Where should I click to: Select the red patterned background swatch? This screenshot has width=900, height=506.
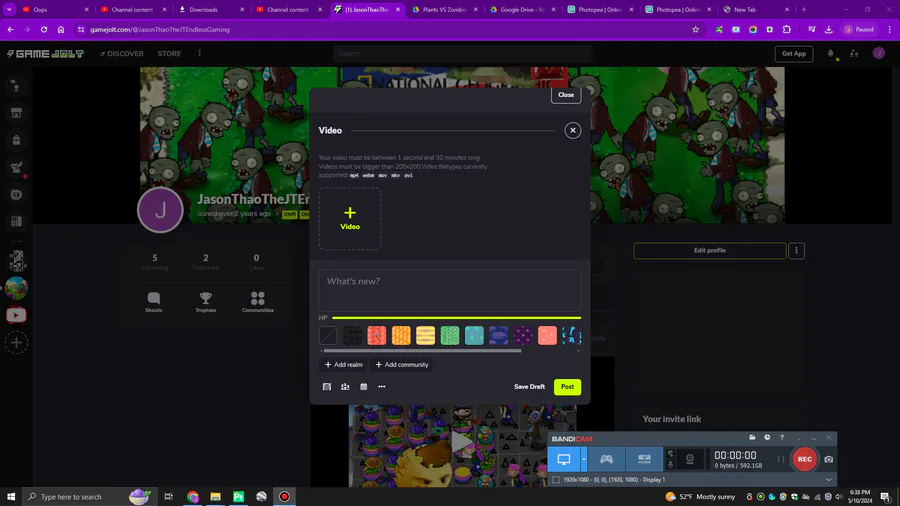[377, 335]
